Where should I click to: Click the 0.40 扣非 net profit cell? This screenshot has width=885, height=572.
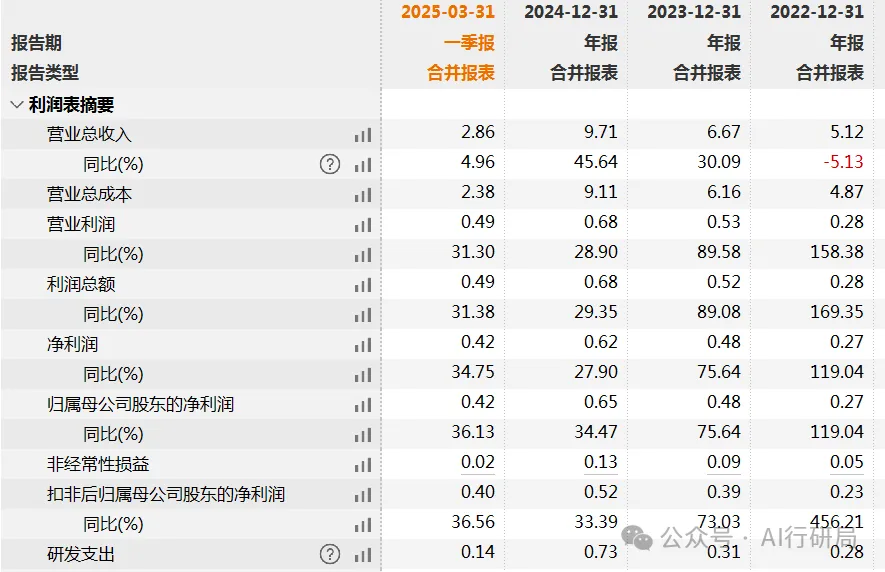click(477, 492)
